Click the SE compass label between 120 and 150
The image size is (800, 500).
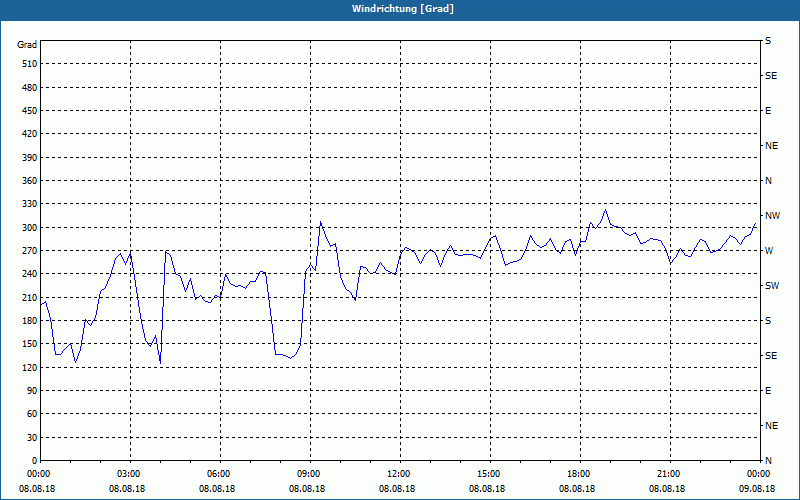coord(771,356)
